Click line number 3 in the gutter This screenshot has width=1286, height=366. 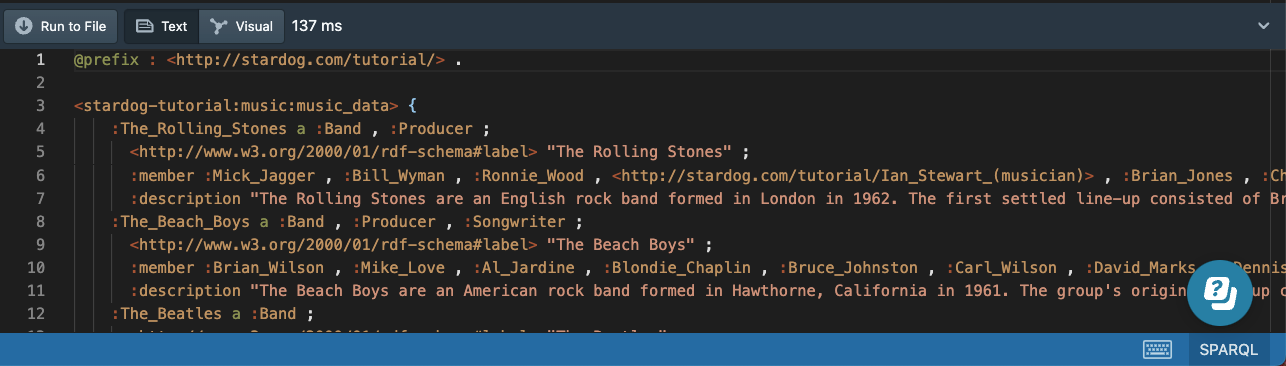[x=40, y=105]
